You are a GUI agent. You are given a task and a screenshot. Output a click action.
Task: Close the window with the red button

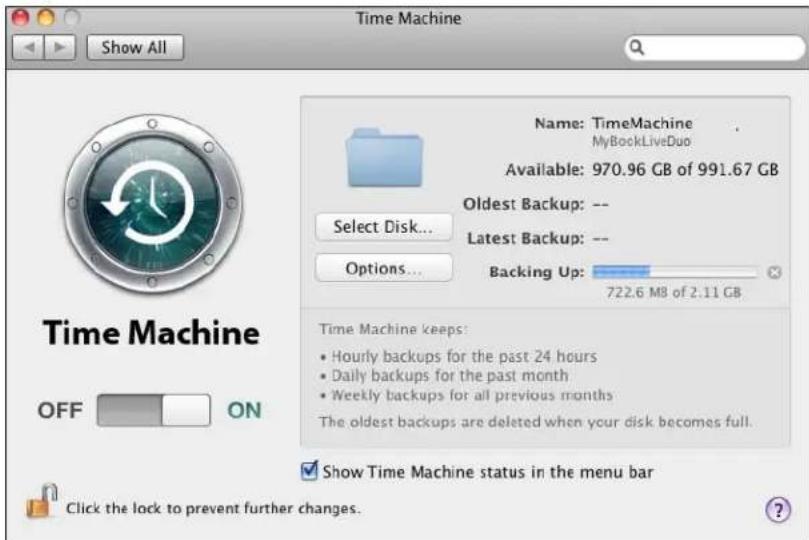(20, 18)
